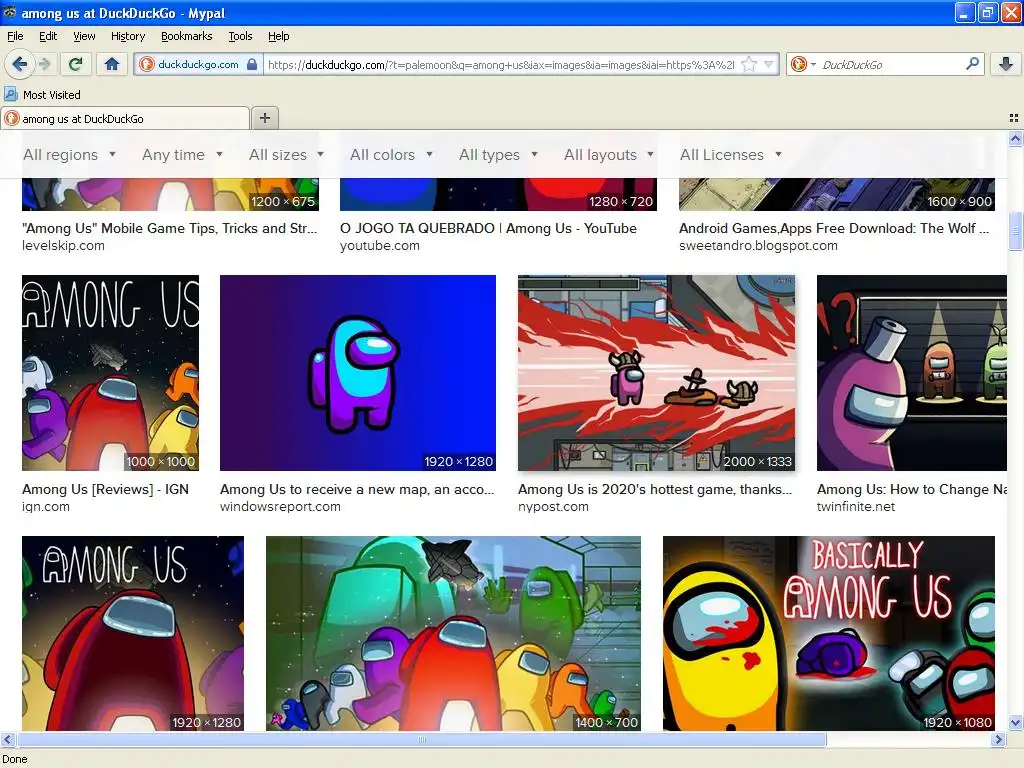
Task: Open the History menu
Action: 128,36
